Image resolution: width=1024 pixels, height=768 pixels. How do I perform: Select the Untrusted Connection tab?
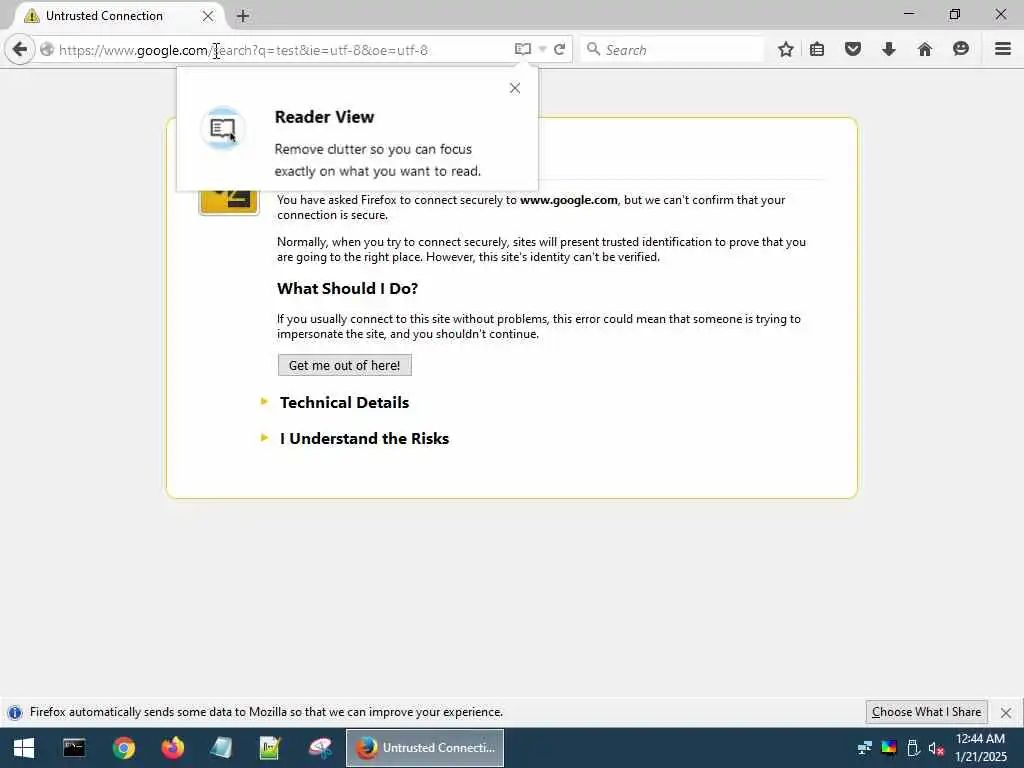(x=118, y=16)
